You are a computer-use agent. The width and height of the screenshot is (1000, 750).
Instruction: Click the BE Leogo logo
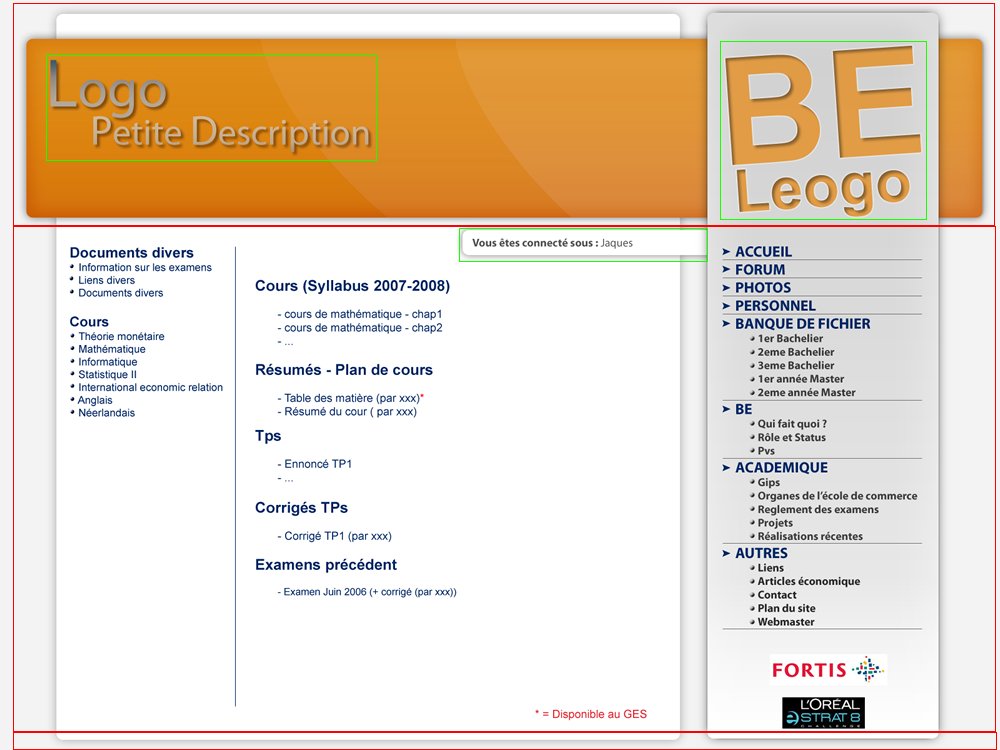(823, 131)
